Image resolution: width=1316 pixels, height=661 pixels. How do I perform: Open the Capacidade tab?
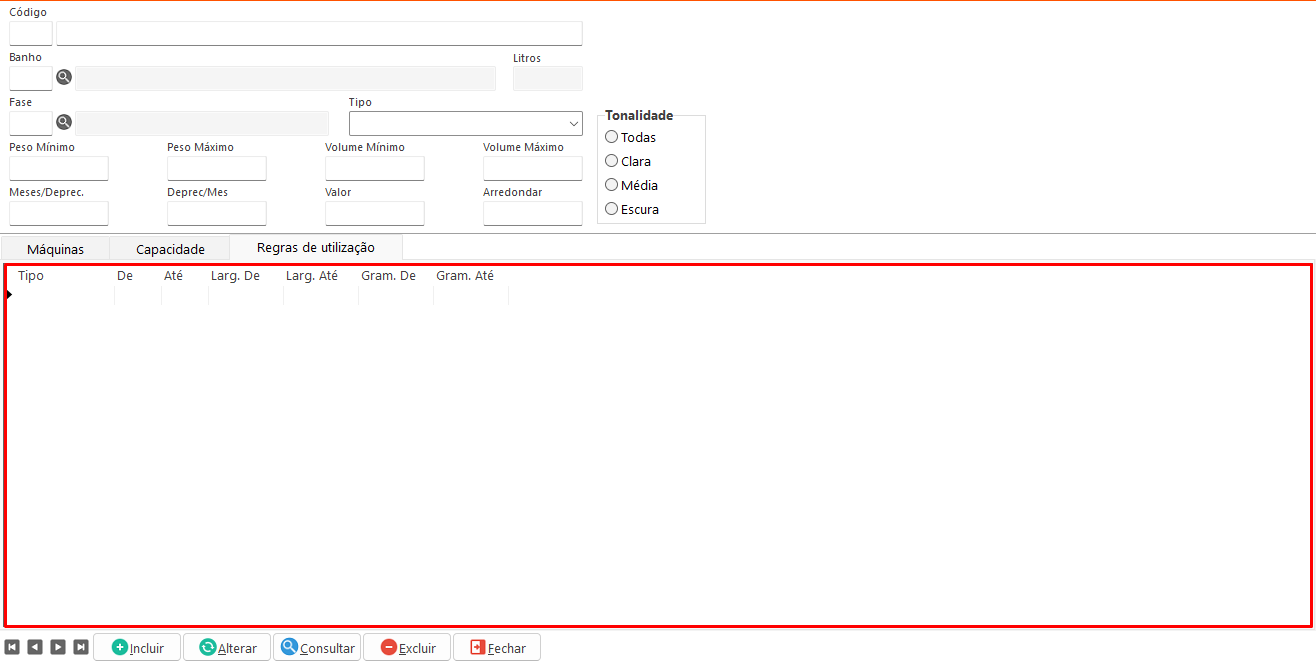(170, 249)
